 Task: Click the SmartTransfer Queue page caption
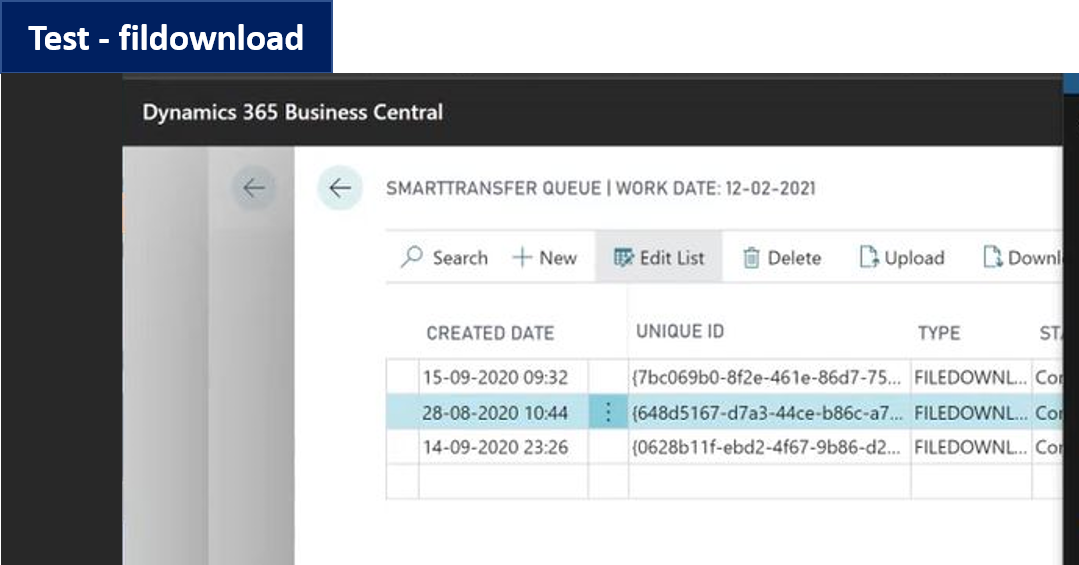tap(600, 189)
